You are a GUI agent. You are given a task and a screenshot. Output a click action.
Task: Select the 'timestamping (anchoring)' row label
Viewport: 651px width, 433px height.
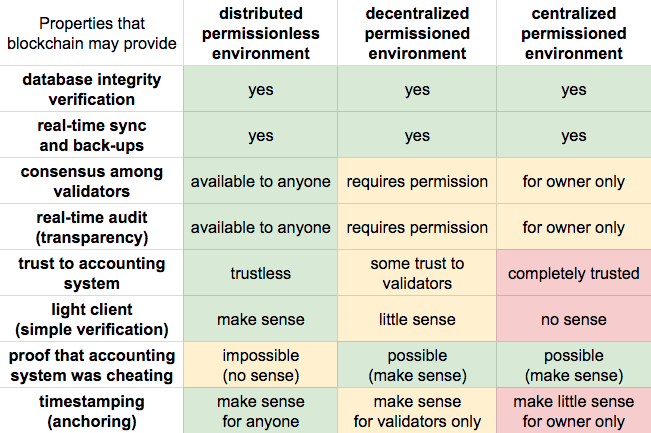point(92,411)
